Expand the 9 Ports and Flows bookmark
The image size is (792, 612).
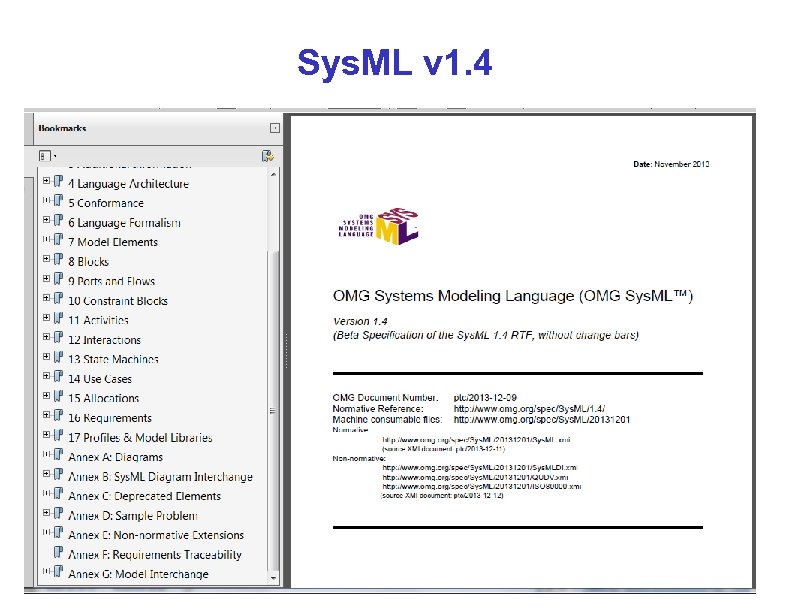(x=46, y=279)
